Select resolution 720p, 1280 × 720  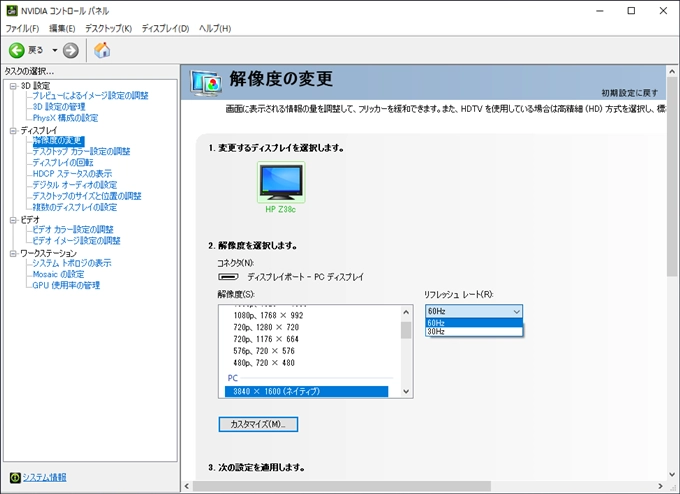(x=266, y=327)
